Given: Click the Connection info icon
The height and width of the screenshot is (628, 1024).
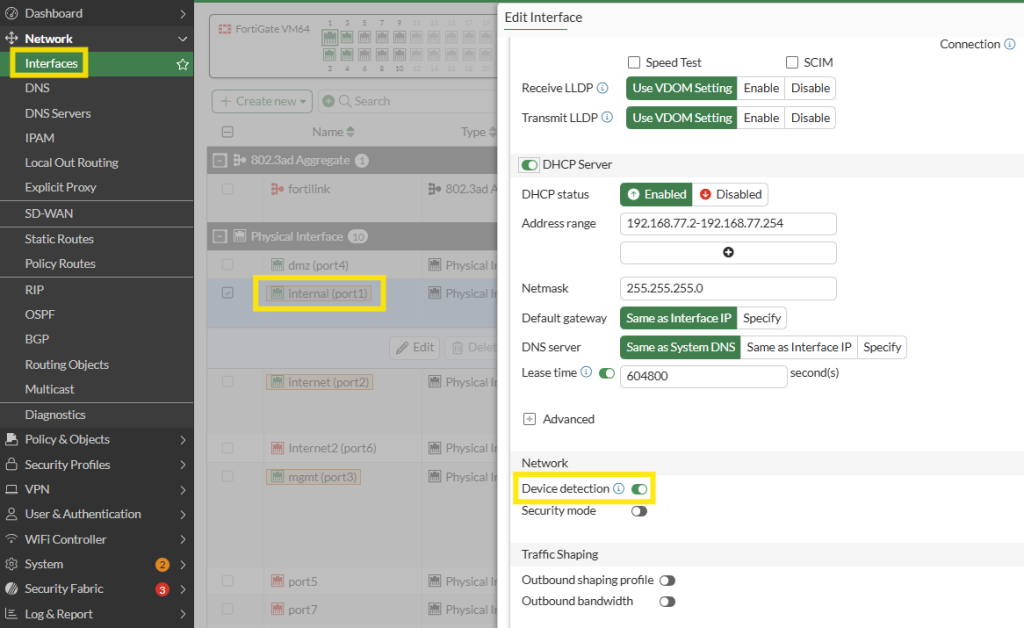Looking at the screenshot, I should [1010, 44].
